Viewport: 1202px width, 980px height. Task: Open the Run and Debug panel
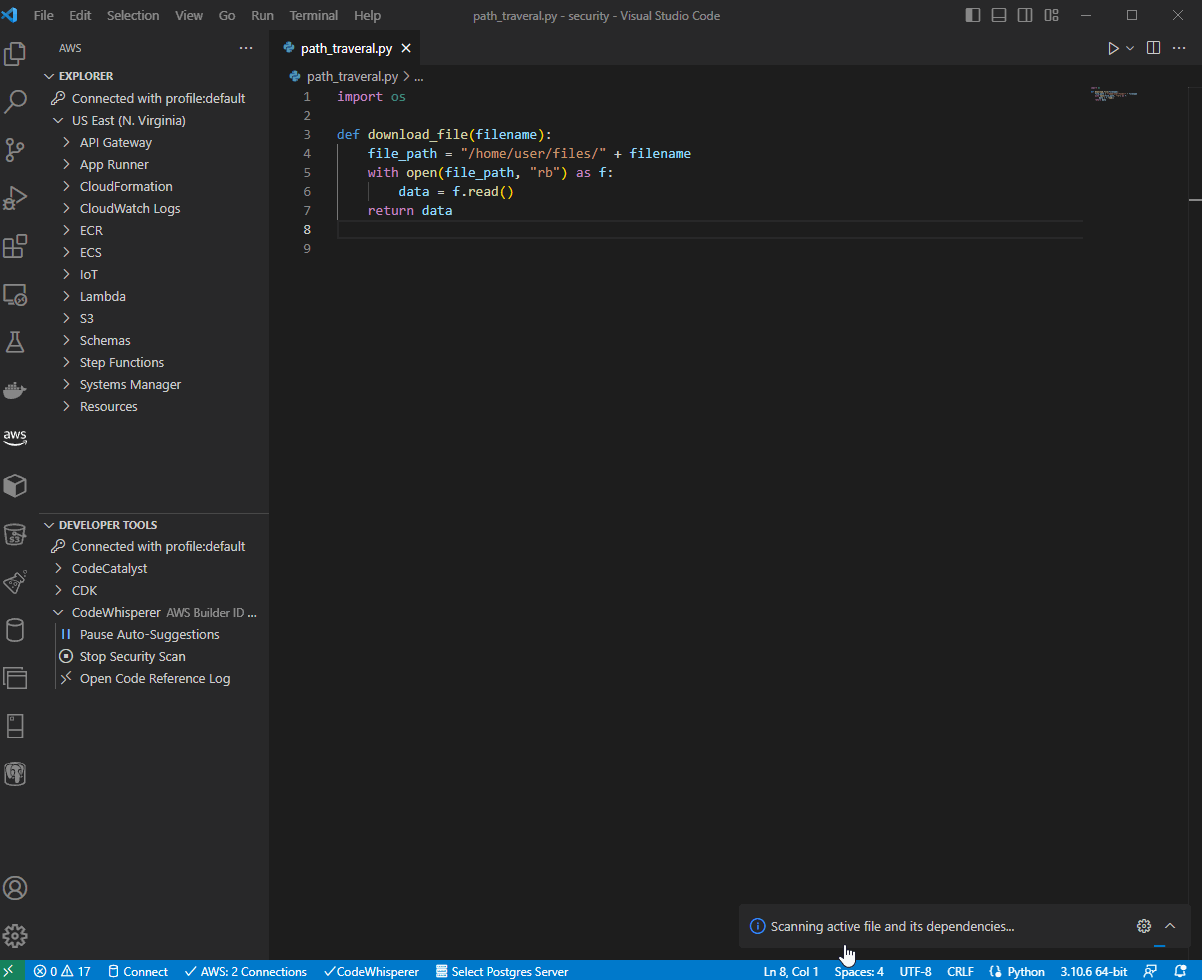pos(15,197)
